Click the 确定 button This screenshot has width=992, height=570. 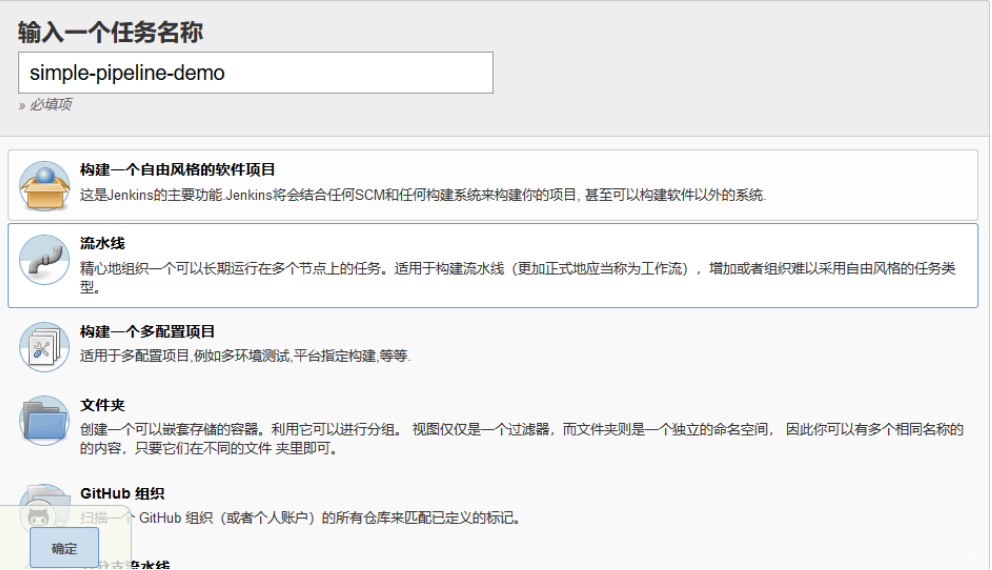[x=64, y=548]
